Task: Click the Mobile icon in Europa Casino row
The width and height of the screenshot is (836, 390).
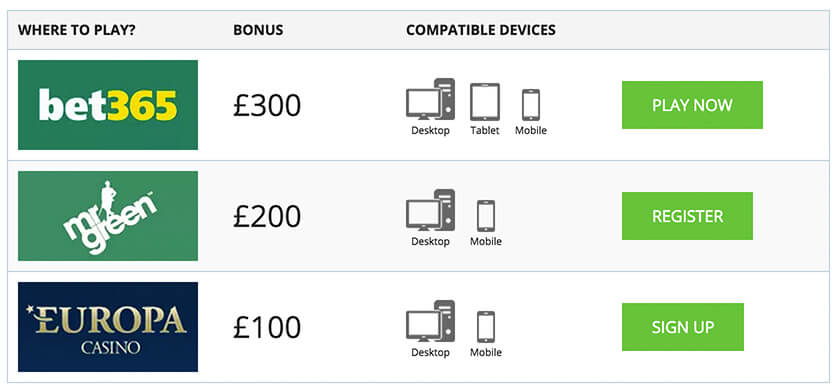Action: click(486, 327)
